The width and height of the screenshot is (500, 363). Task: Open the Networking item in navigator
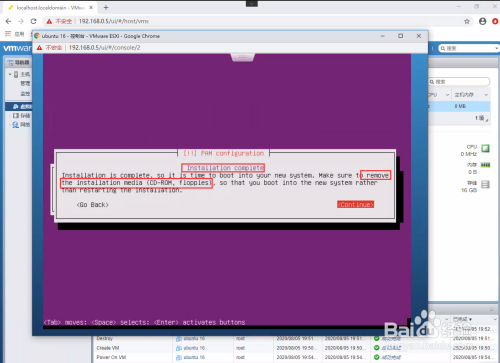21,125
